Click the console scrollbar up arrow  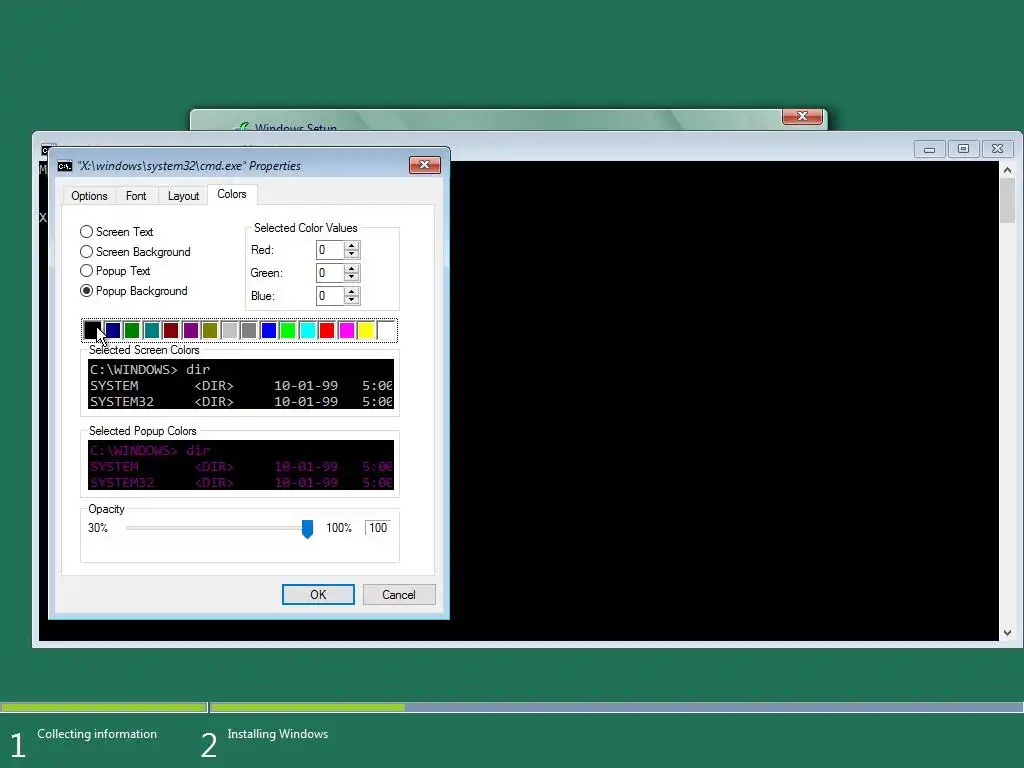click(x=1008, y=170)
